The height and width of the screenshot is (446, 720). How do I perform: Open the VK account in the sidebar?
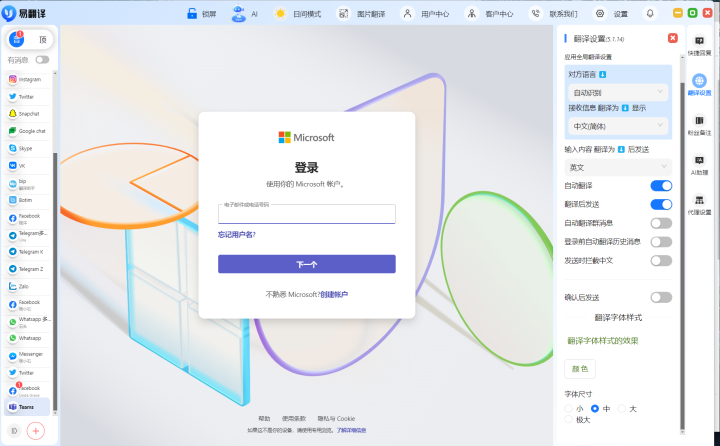28,166
